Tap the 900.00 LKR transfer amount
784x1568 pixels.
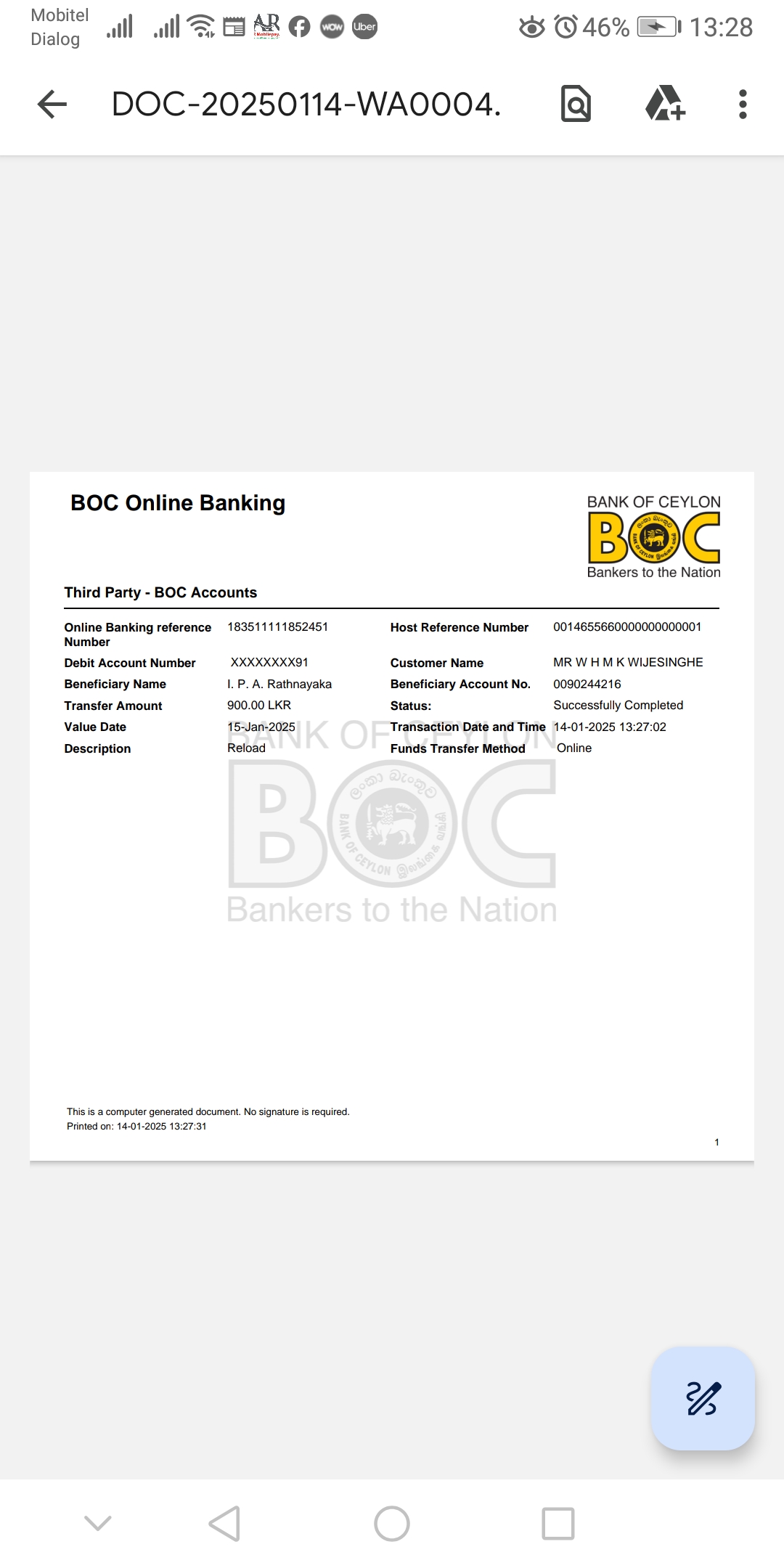[x=258, y=705]
